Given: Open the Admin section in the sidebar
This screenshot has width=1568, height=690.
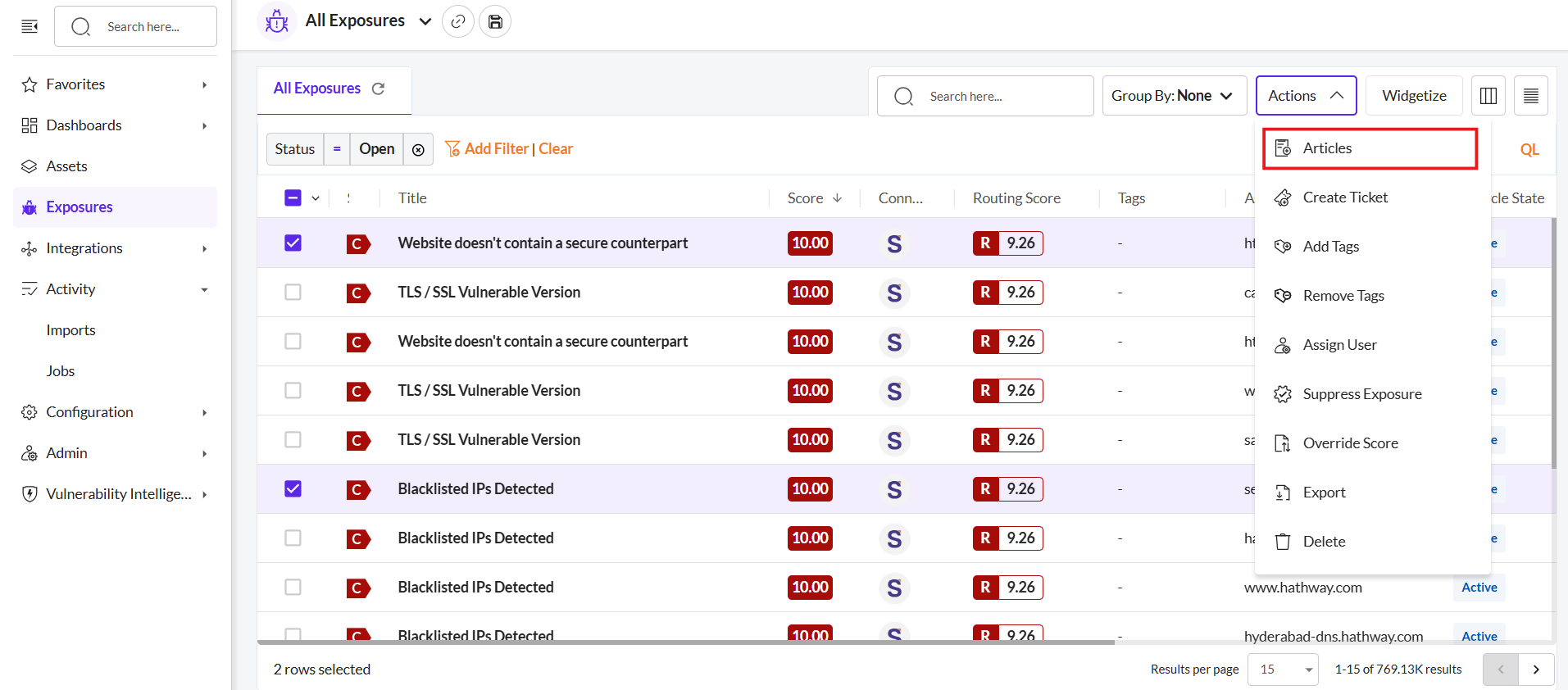Looking at the screenshot, I should click(115, 453).
